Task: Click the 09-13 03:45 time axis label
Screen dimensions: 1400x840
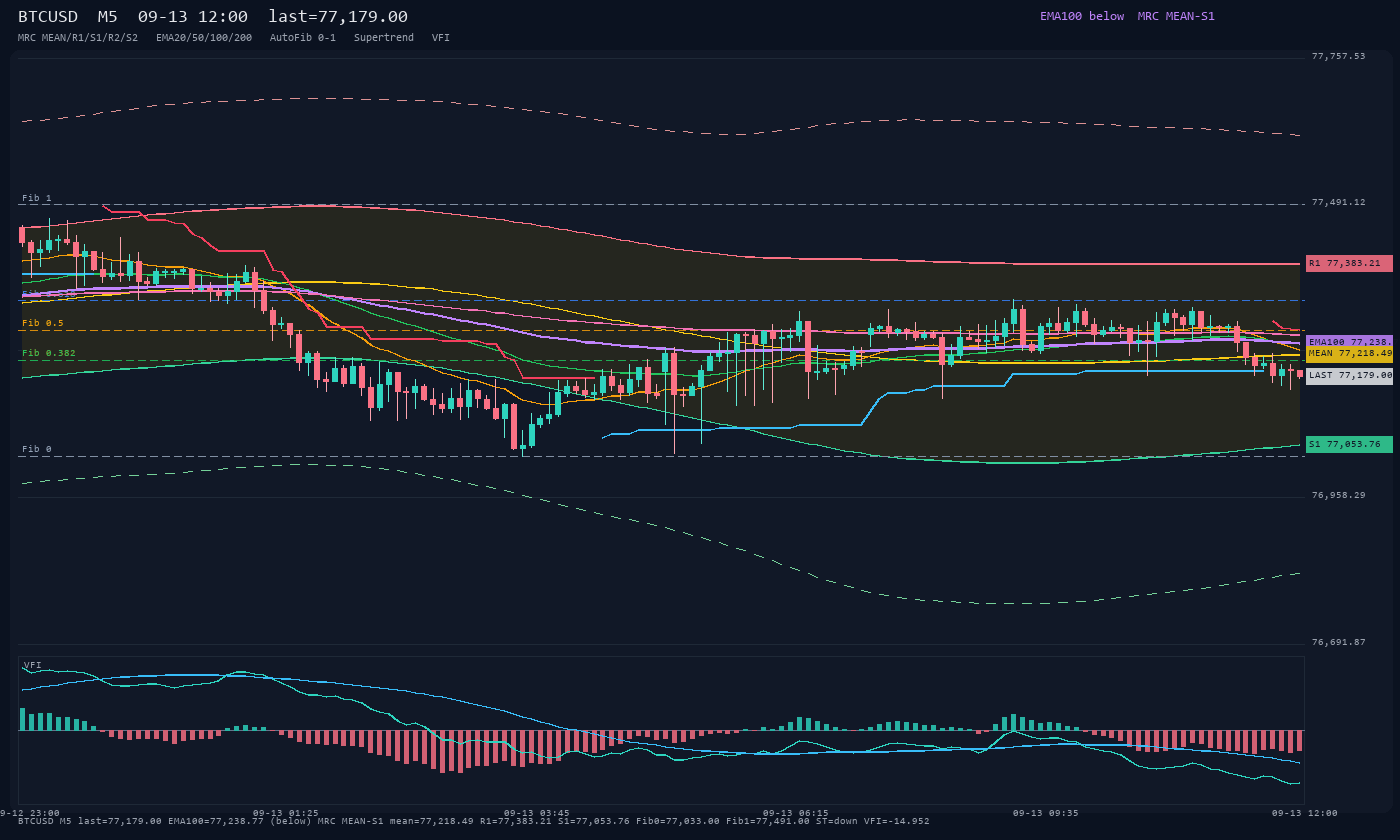Action: (x=536, y=813)
